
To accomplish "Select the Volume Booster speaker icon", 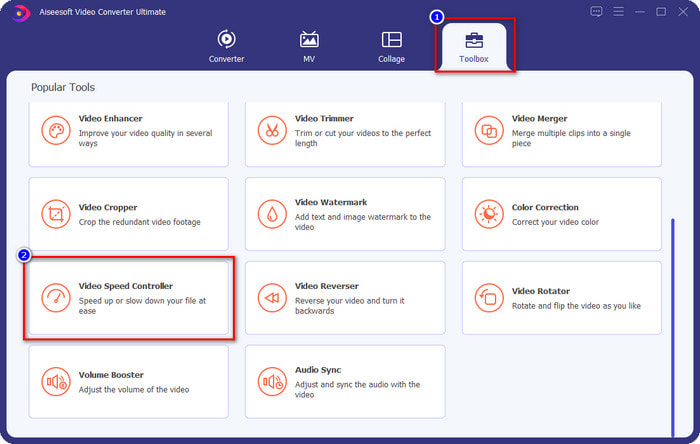I will click(x=55, y=381).
